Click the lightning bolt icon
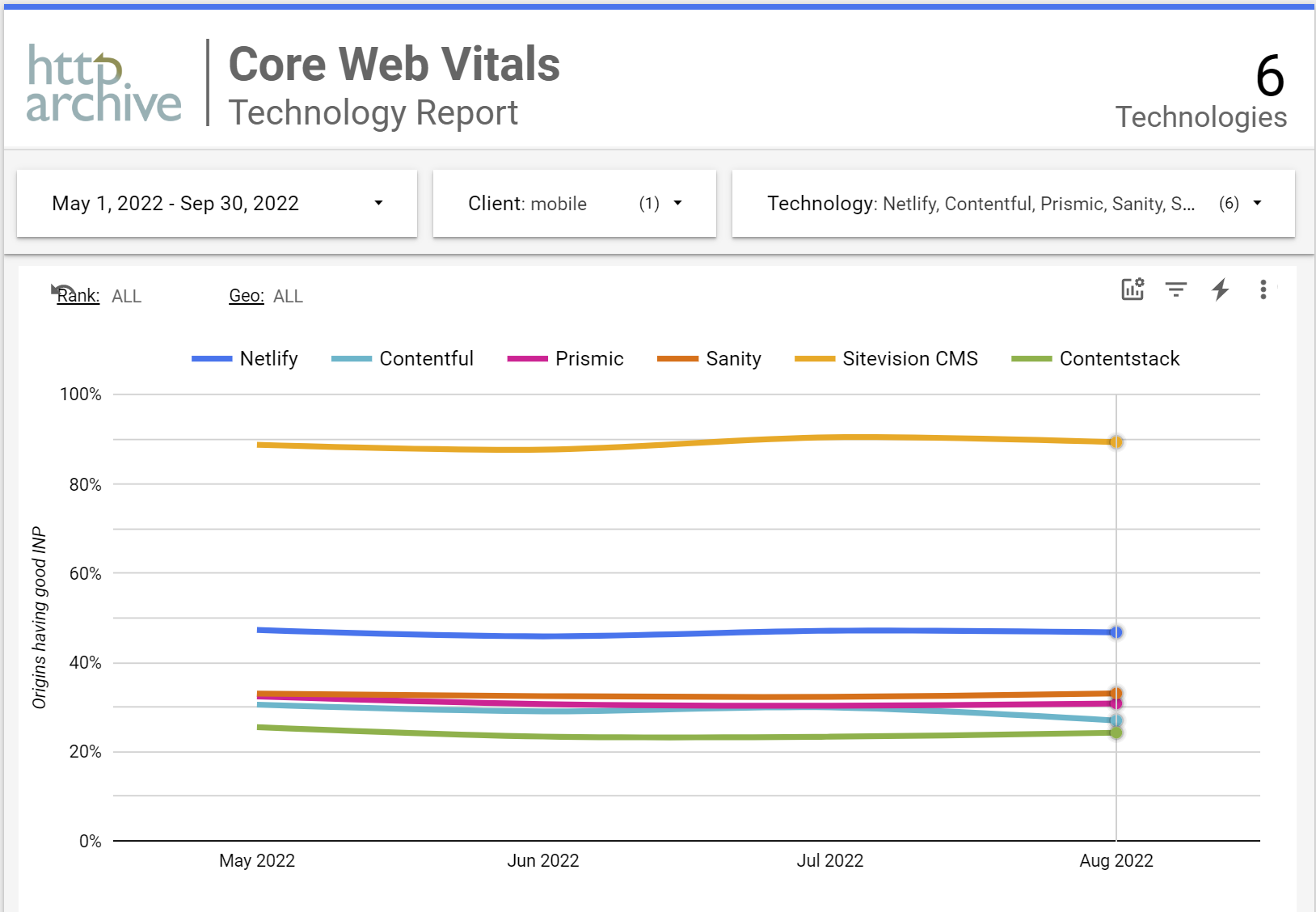 point(1220,289)
